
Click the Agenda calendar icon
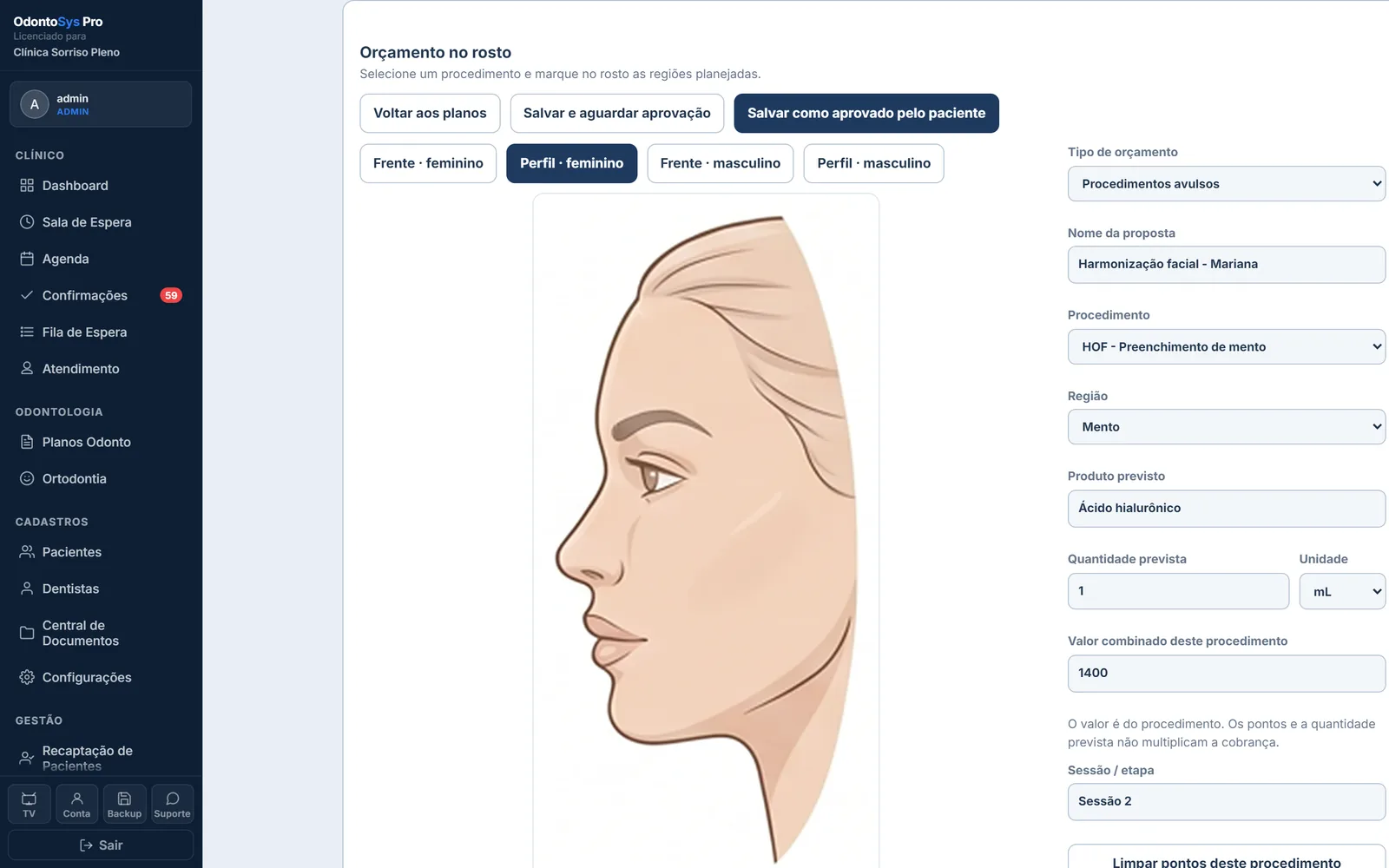click(27, 259)
